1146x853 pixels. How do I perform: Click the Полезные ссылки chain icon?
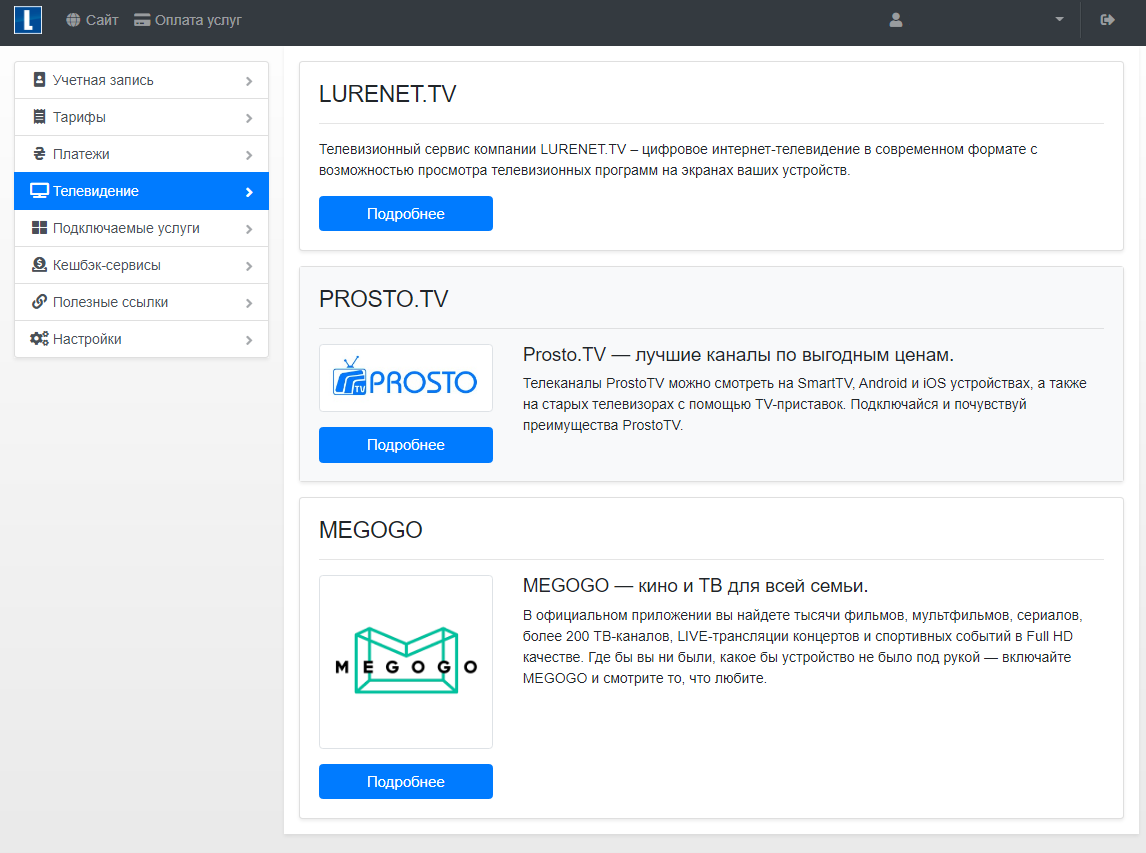click(x=39, y=302)
